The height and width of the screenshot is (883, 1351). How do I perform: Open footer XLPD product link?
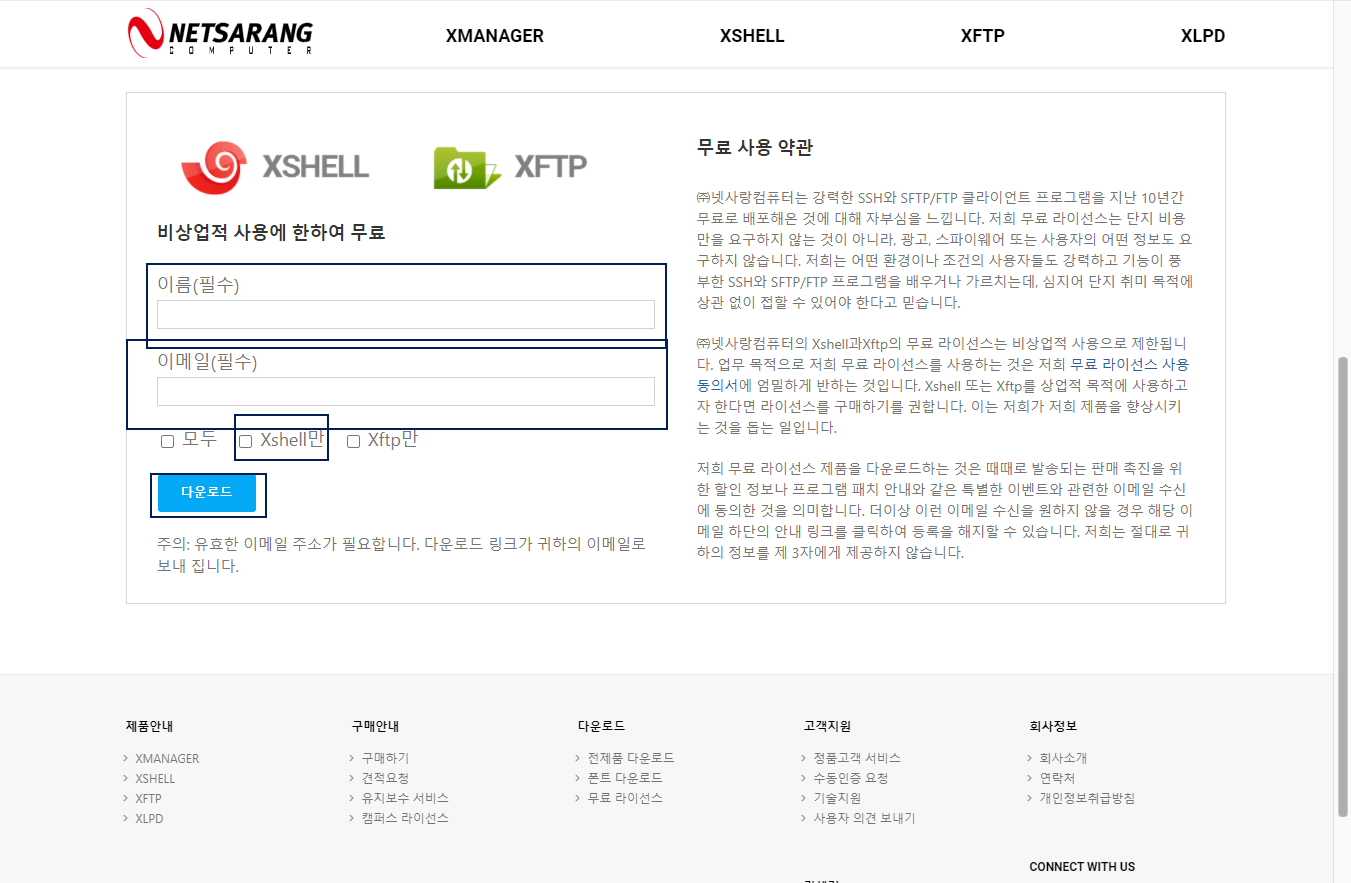click(x=149, y=818)
